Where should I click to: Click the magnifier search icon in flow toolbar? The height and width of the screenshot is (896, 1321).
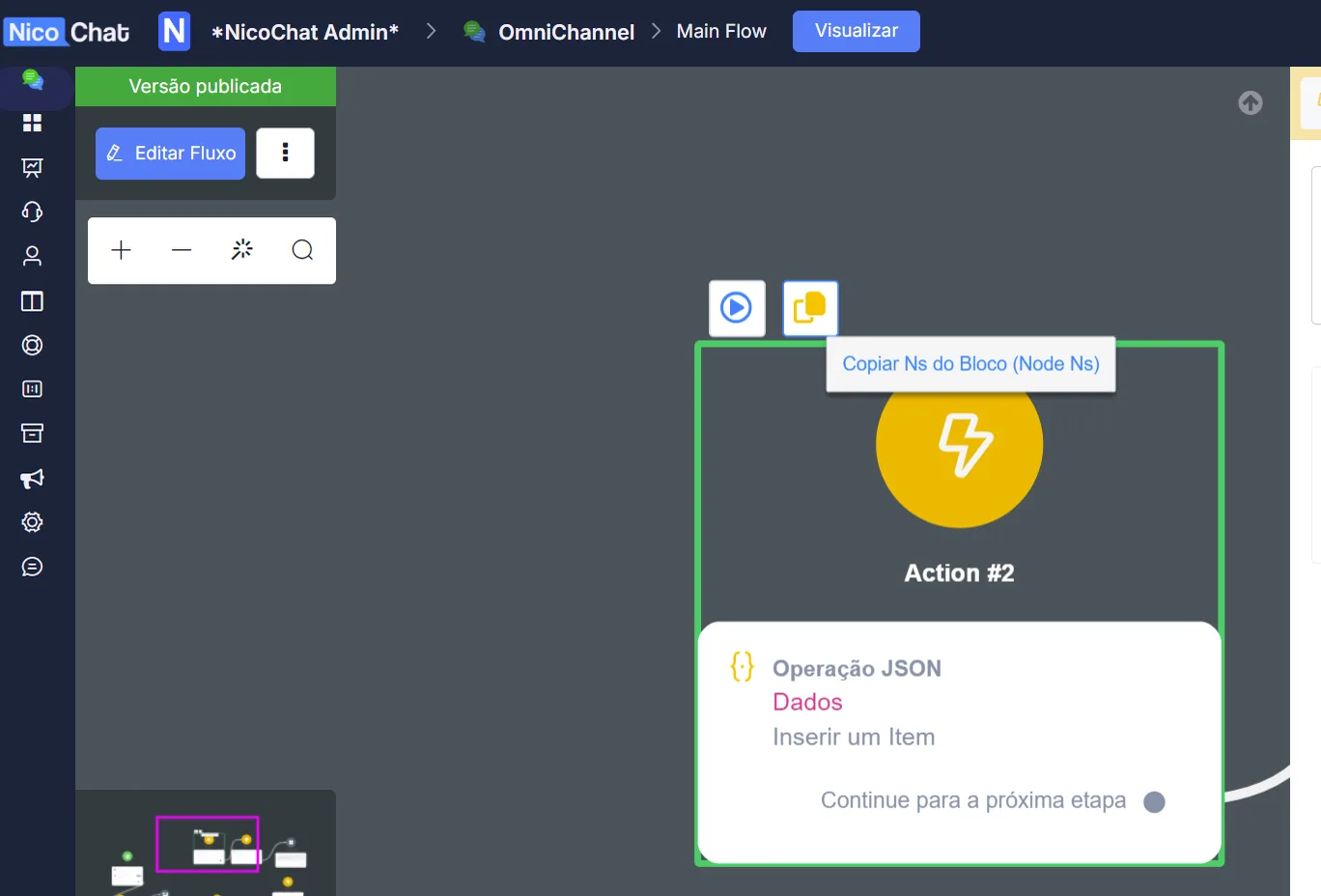click(x=302, y=250)
